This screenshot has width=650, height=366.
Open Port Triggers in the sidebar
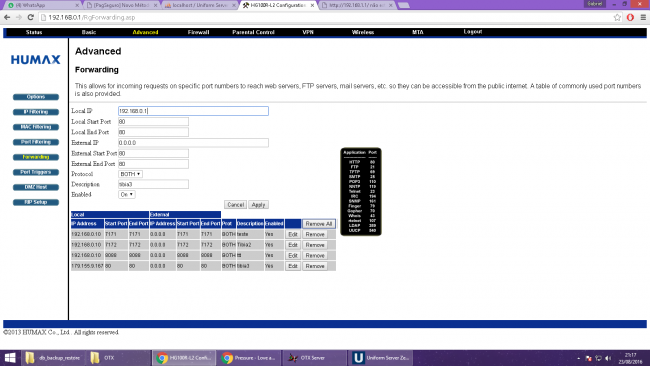[x=36, y=172]
